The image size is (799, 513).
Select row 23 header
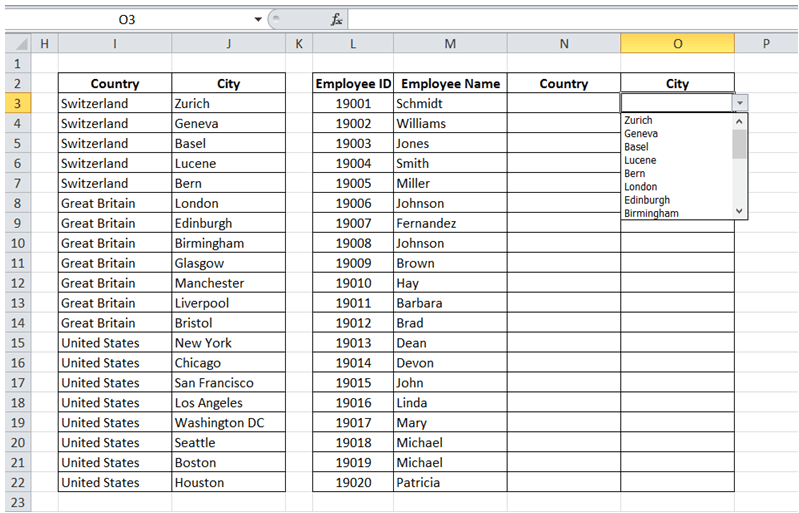pos(18,502)
